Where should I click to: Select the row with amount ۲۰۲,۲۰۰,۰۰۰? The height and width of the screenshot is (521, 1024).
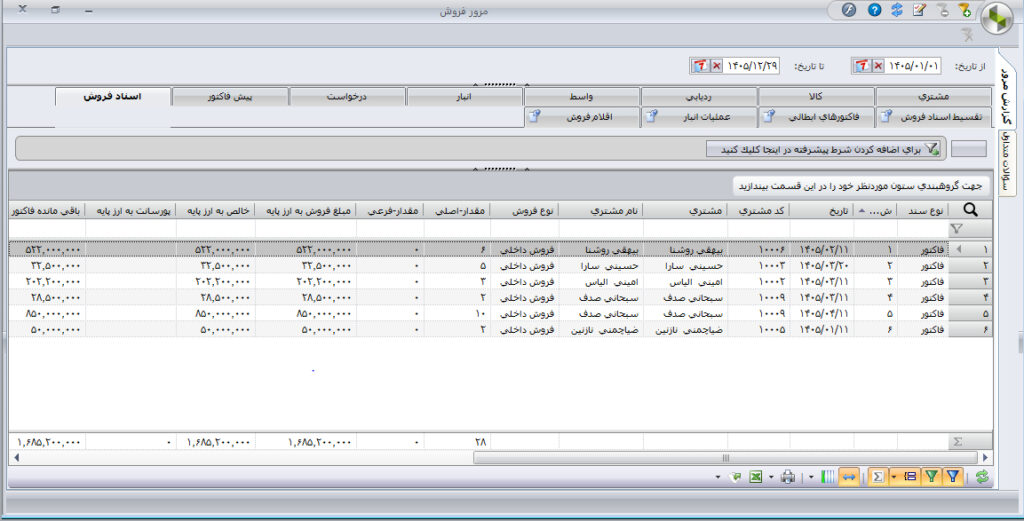(500, 281)
